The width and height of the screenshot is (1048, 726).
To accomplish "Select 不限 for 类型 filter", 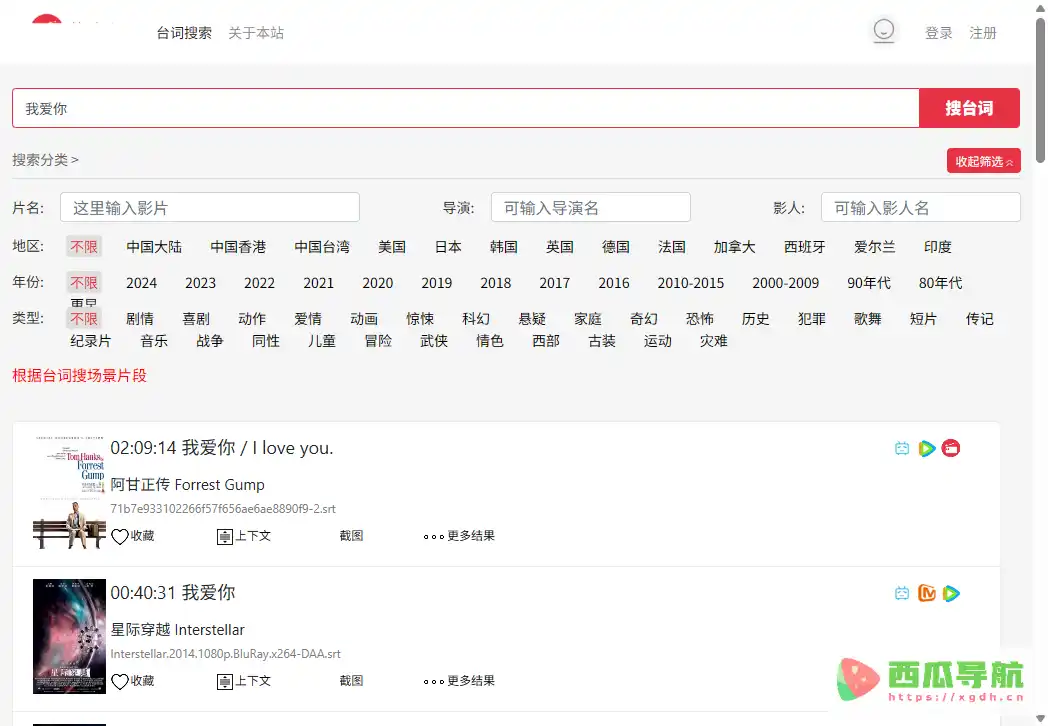I will (x=84, y=319).
